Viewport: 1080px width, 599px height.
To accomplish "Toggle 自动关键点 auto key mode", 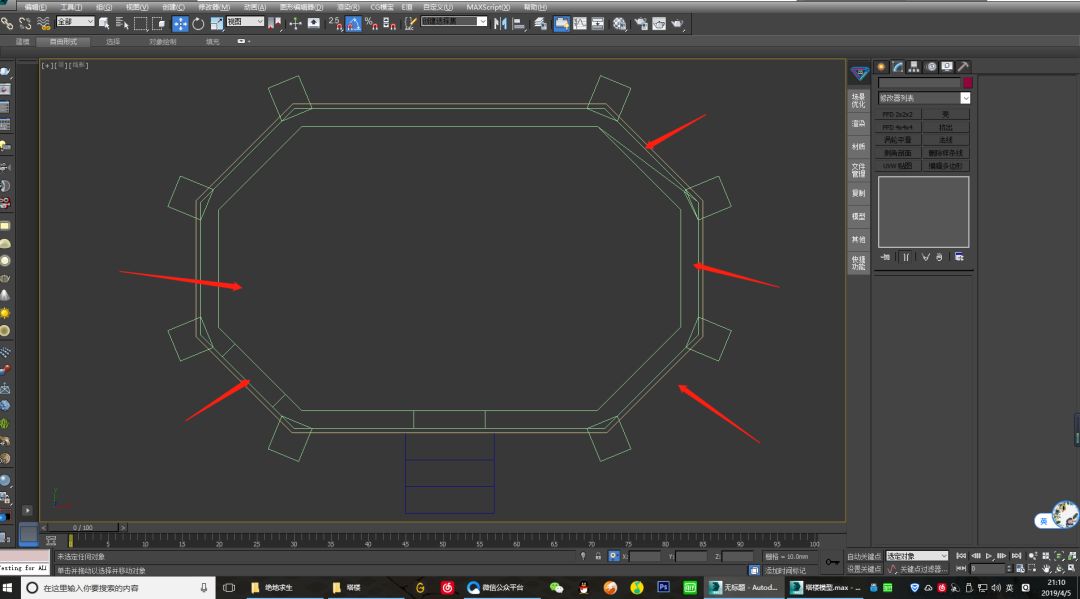I will coord(864,556).
